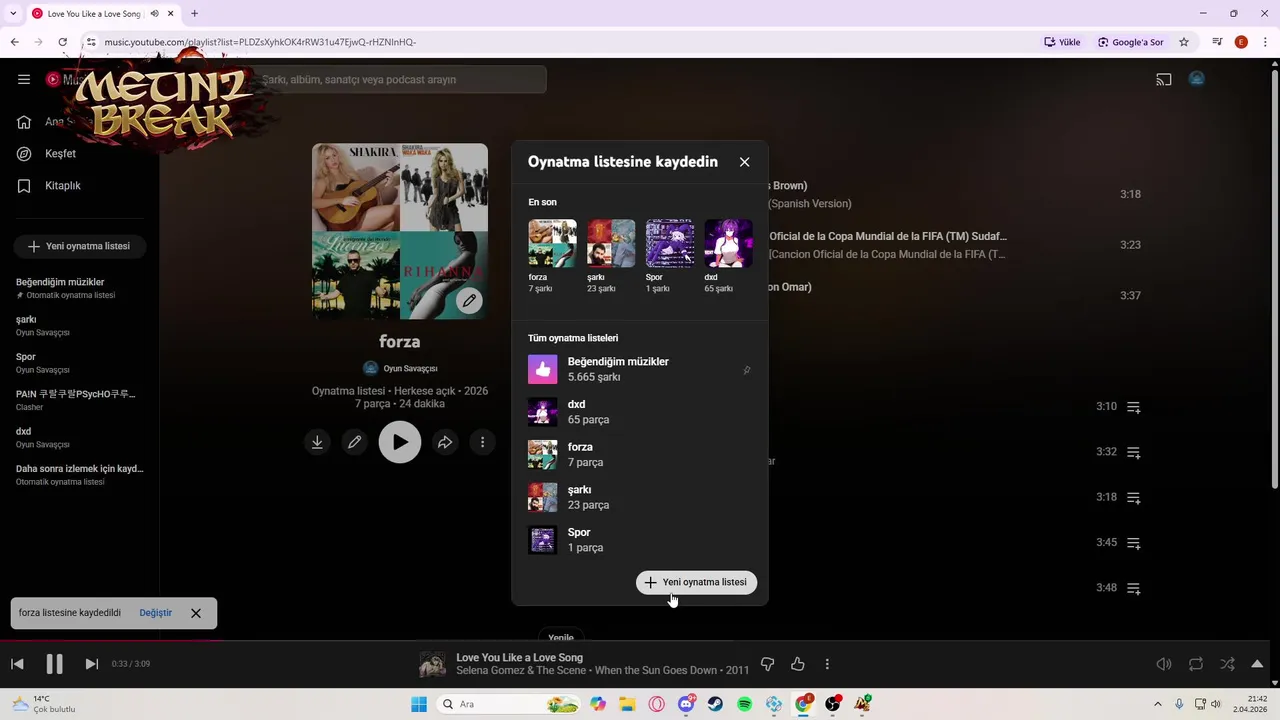Download the forza playlist

(317, 442)
